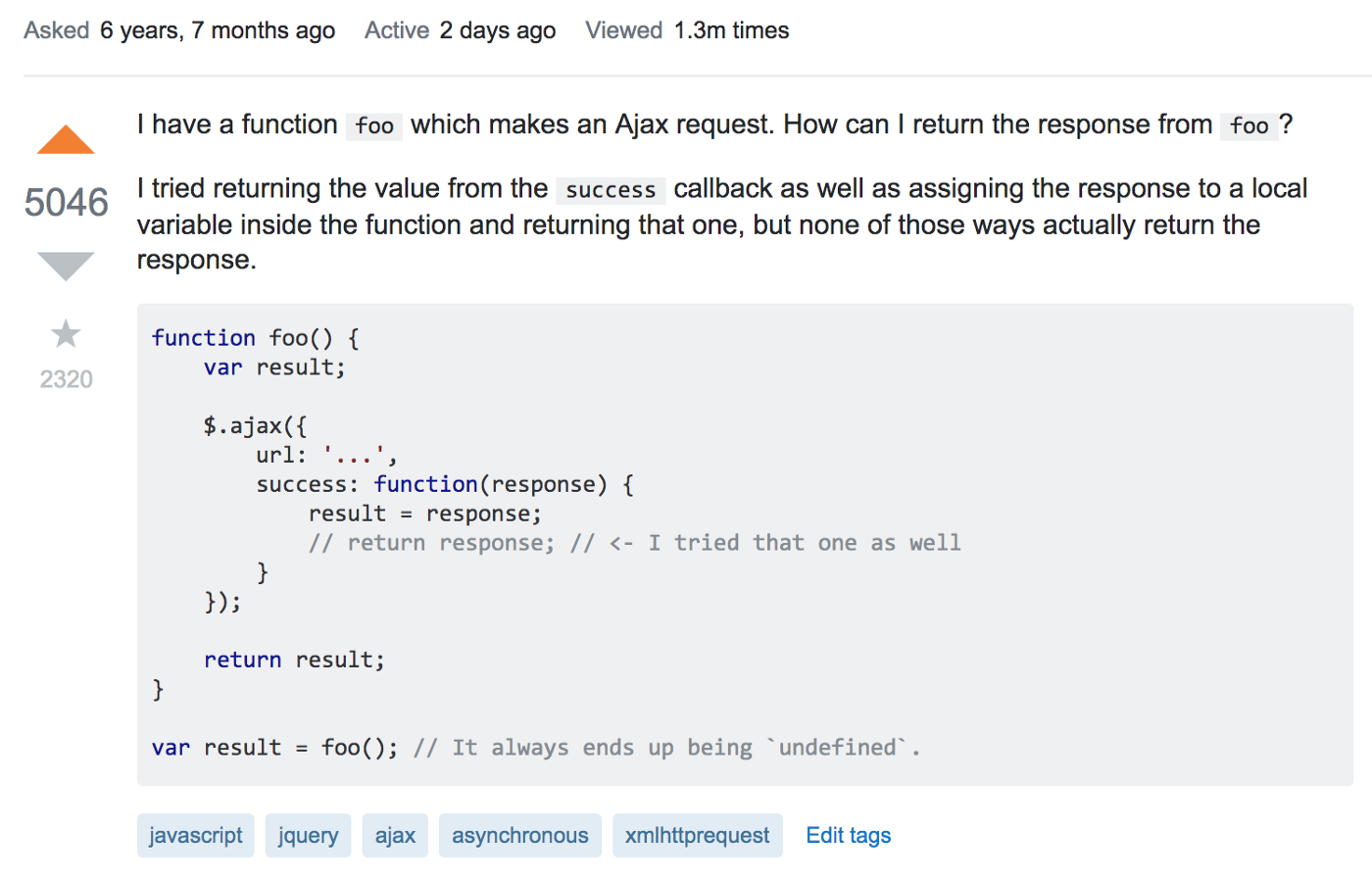
Task: Favorite the question by clicking the star
Action: click(65, 333)
